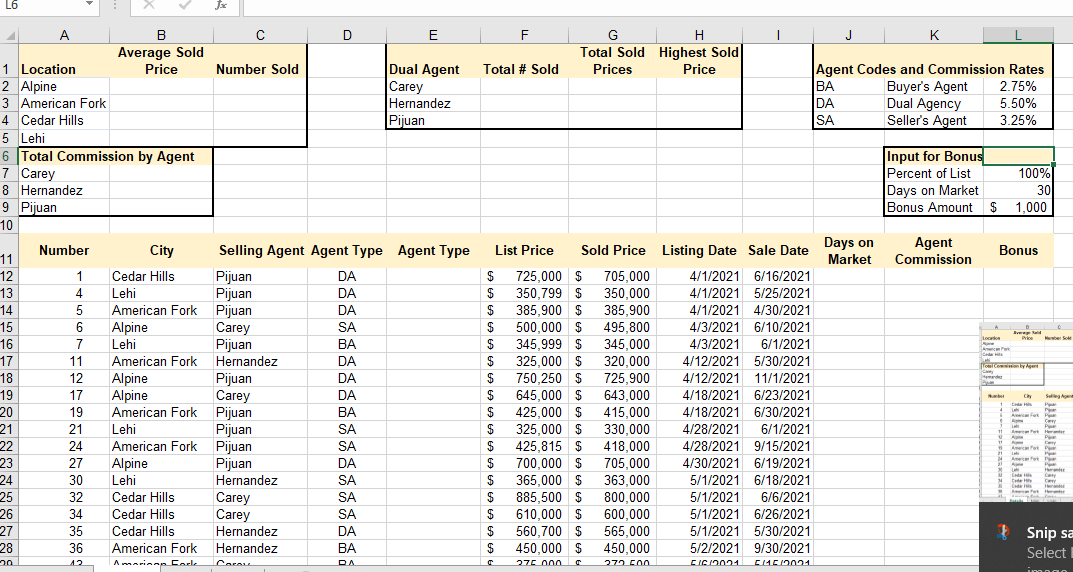1073x572 pixels.
Task: Select the Days on Market value 30
Action: coord(1018,190)
